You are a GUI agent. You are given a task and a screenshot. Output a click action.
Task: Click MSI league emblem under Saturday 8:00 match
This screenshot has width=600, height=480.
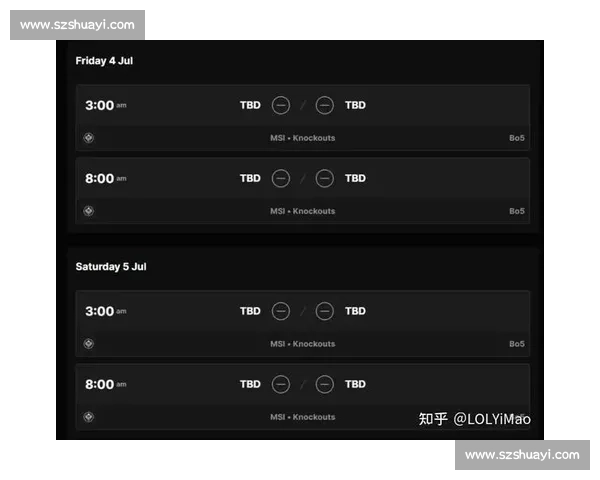coord(89,417)
